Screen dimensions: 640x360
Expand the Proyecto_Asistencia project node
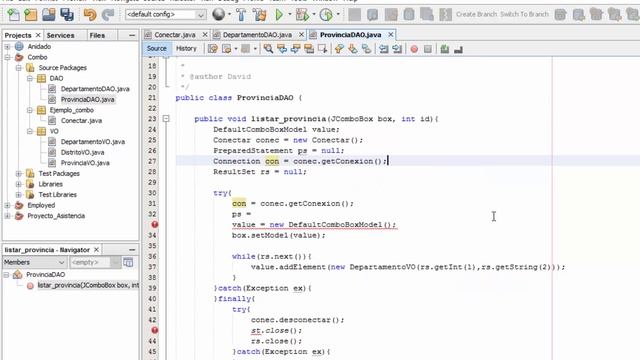(x=7, y=216)
